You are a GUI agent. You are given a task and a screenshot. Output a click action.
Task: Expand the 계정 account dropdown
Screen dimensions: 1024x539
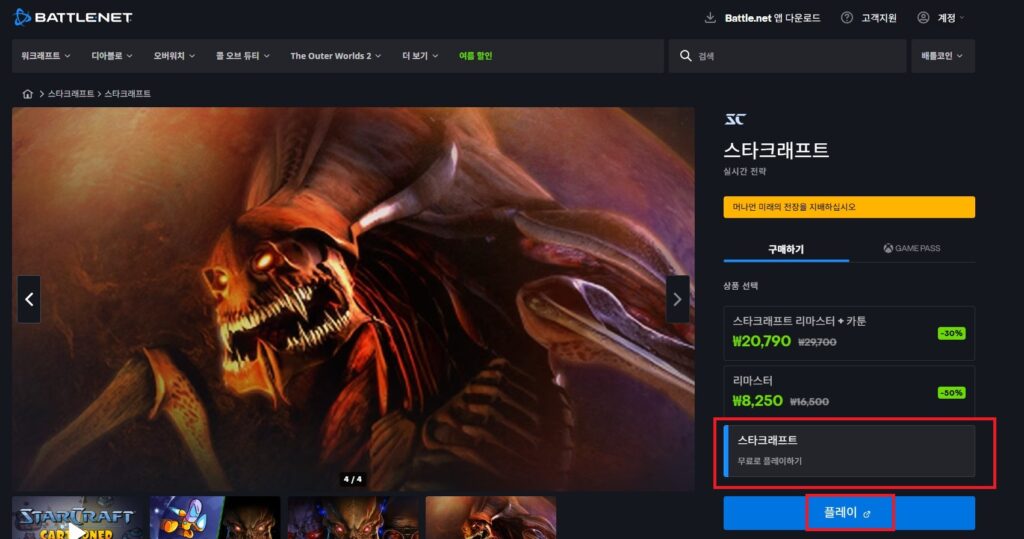[x=950, y=18]
